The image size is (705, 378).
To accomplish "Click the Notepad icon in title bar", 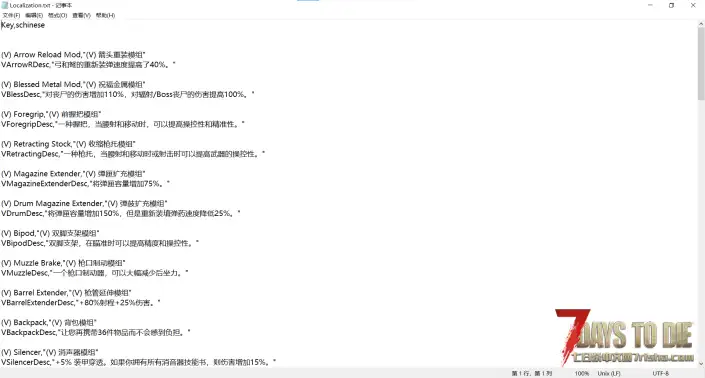I will tap(5, 5).
